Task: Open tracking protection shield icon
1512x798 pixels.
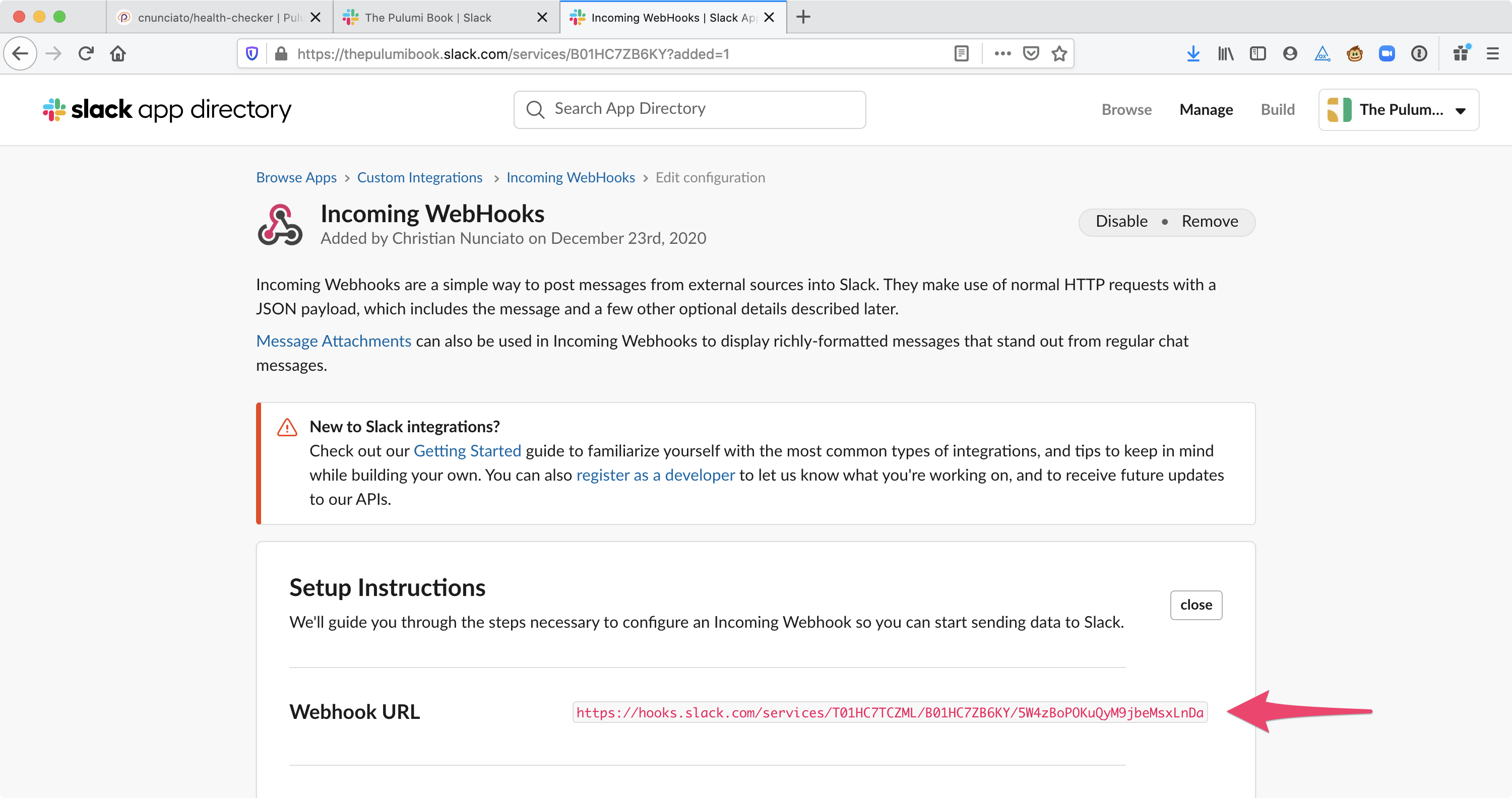Action: [252, 54]
